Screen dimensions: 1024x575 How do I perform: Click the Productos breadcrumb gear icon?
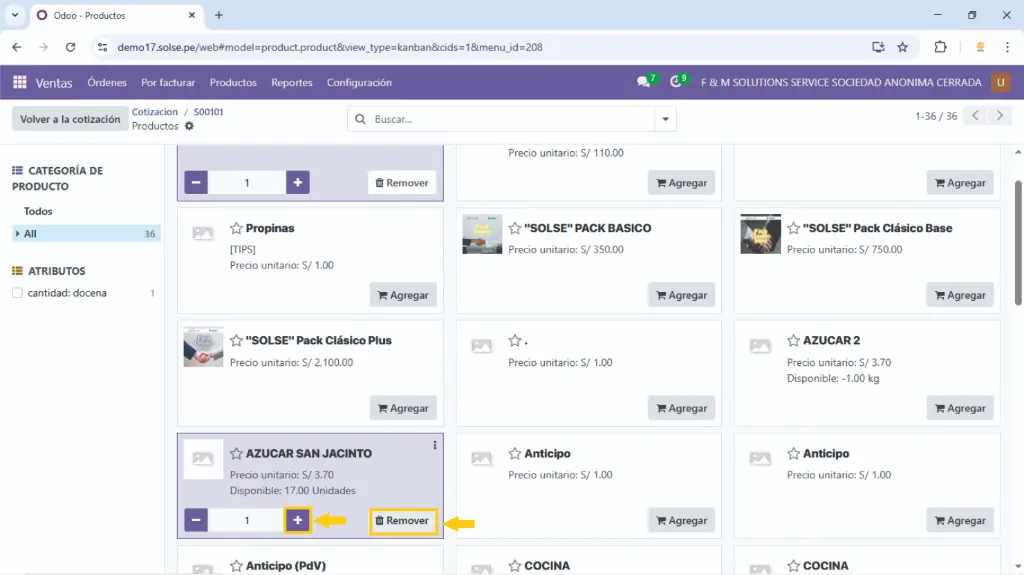(x=189, y=127)
